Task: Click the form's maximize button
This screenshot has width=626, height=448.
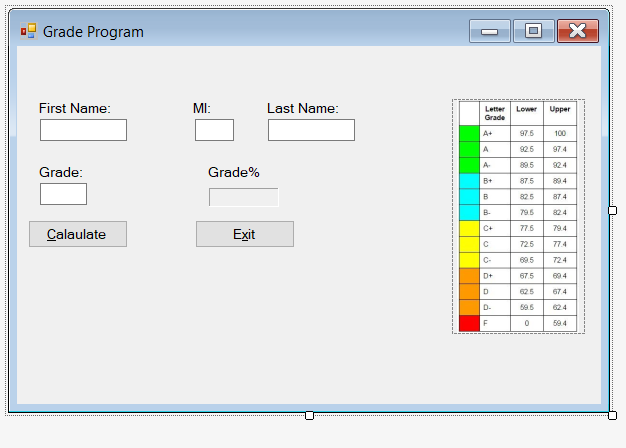Action: 533,31
